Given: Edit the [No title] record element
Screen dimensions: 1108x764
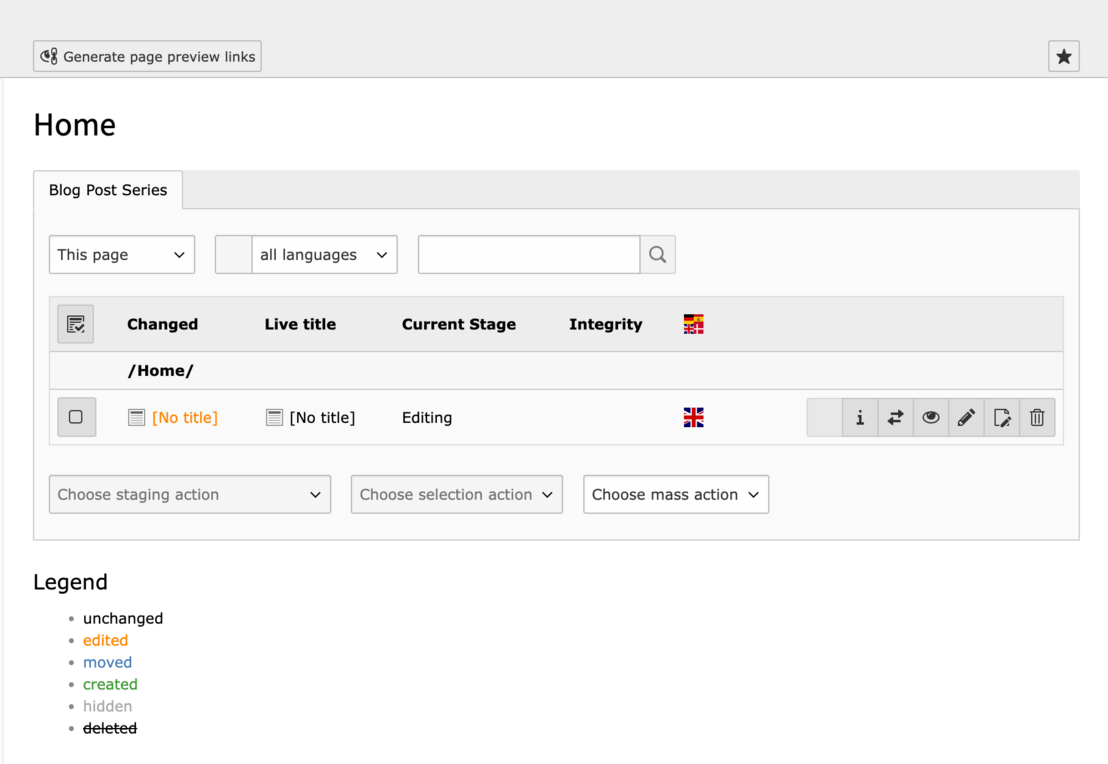Looking at the screenshot, I should (966, 417).
